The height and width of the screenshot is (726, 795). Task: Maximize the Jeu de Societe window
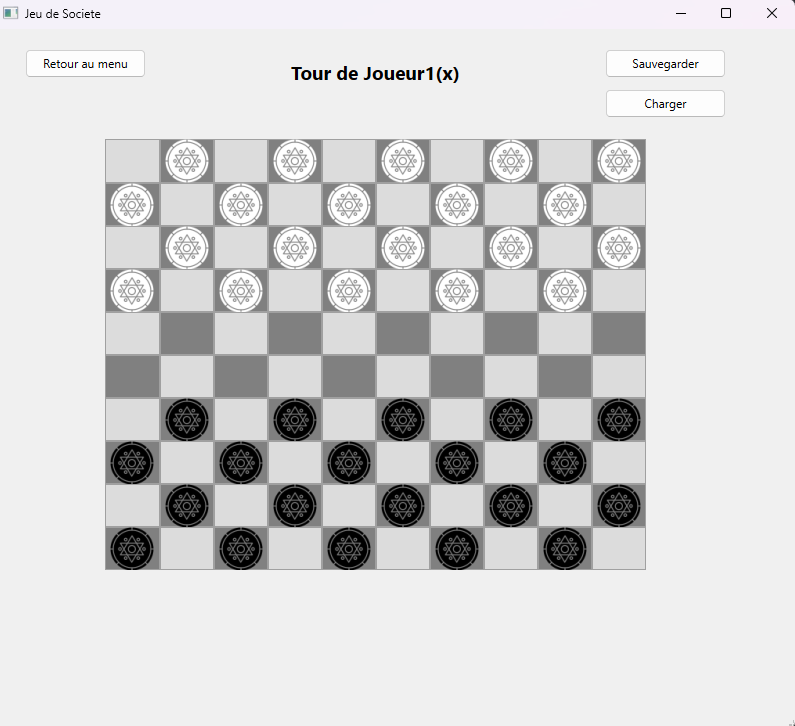726,14
